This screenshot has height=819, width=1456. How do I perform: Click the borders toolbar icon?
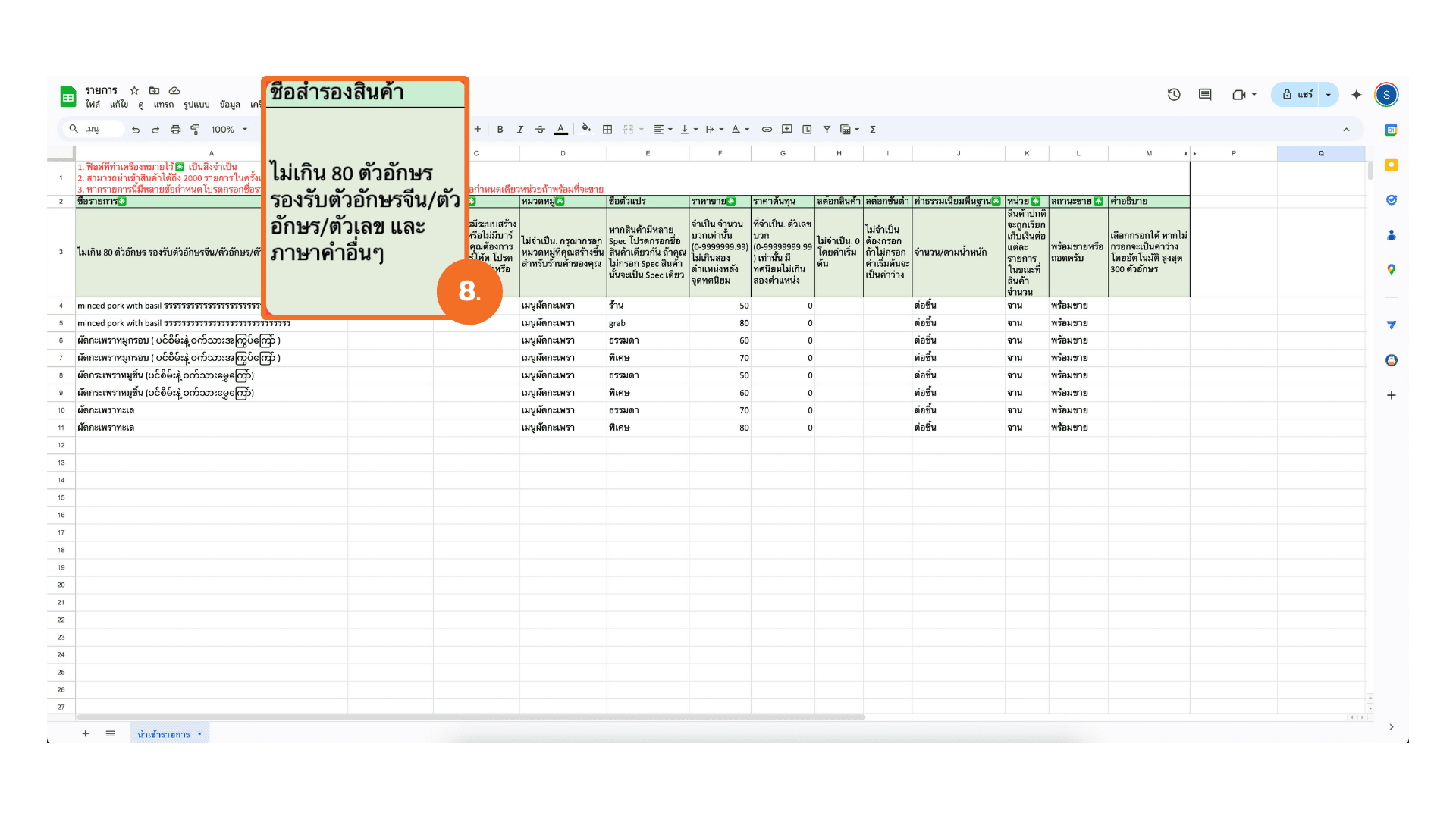[x=607, y=130]
